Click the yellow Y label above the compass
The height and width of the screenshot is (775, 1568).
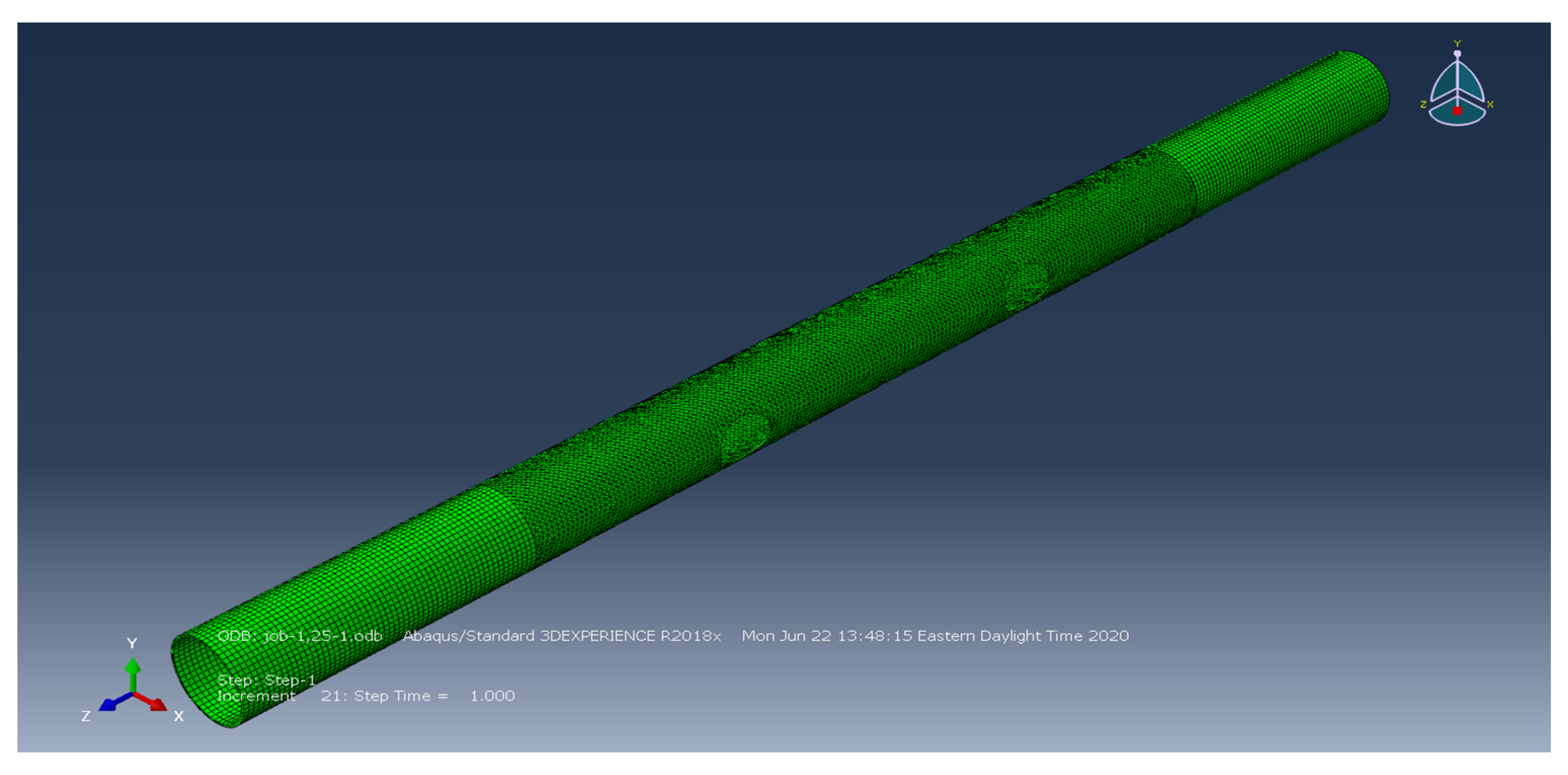[1457, 43]
